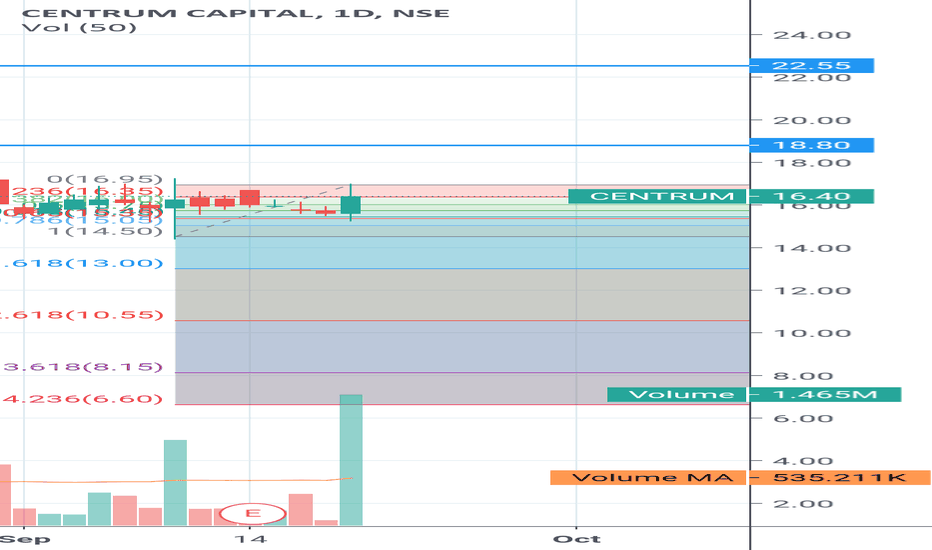Image resolution: width=932 pixels, height=550 pixels.
Task: Click the 10.00 price scale label
Action: (812, 333)
